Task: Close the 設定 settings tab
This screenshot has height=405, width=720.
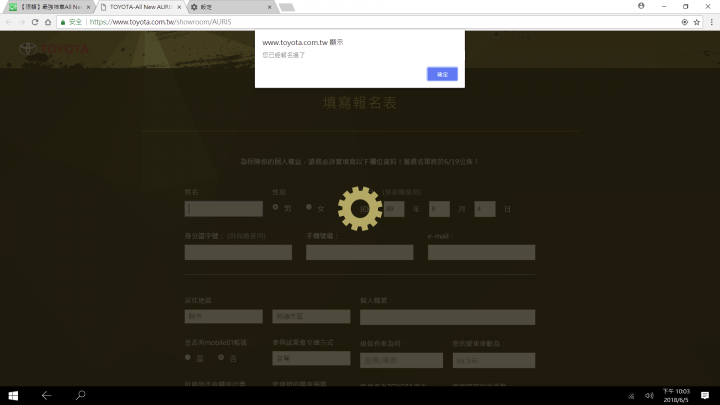Action: (270, 7)
